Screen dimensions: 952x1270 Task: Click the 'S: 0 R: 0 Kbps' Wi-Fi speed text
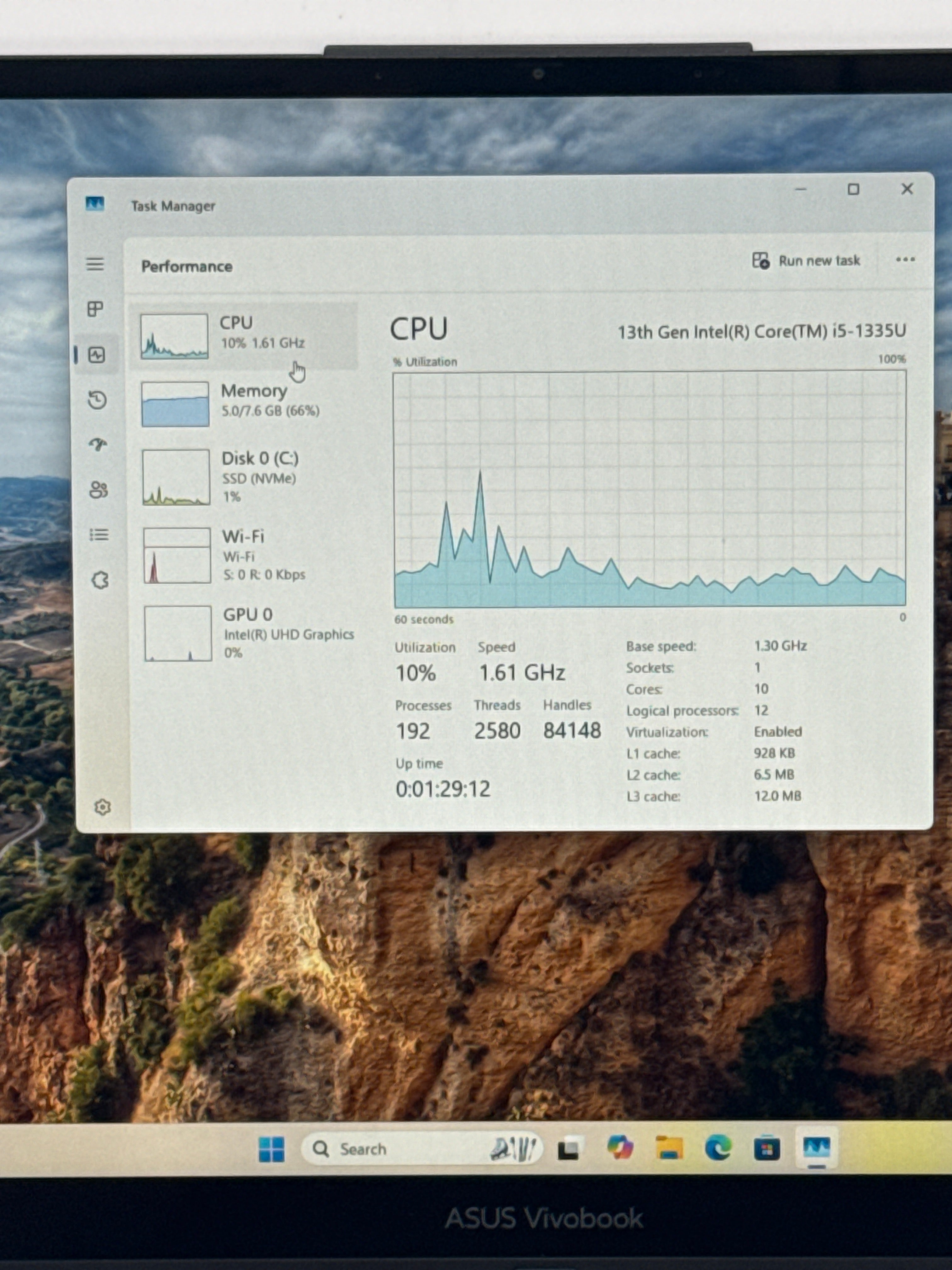point(264,574)
